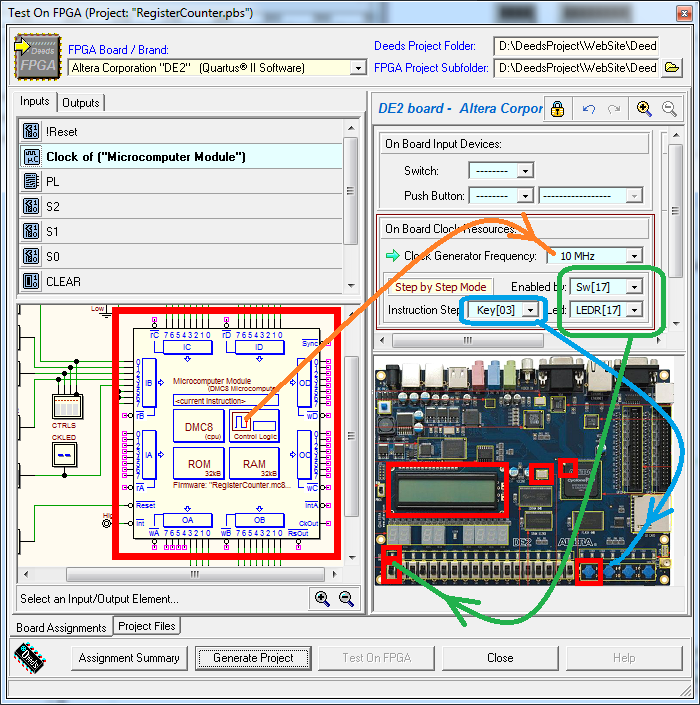700x705 pixels.
Task: Open the Instruction Step Key[03] dropdown
Action: [531, 310]
